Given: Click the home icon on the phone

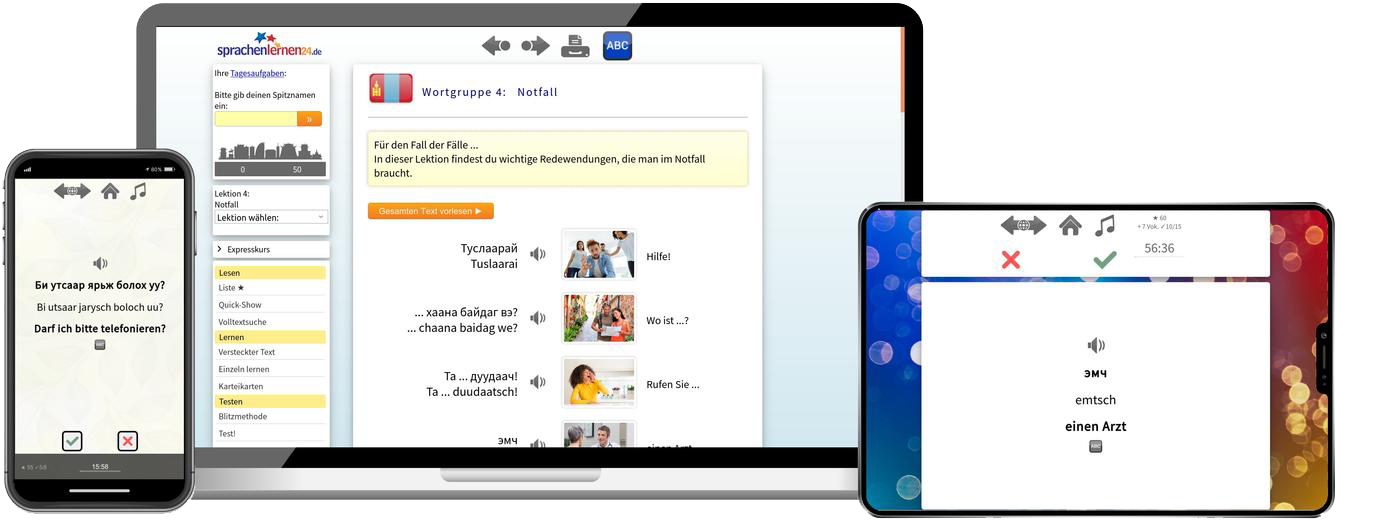Looking at the screenshot, I should [x=110, y=191].
